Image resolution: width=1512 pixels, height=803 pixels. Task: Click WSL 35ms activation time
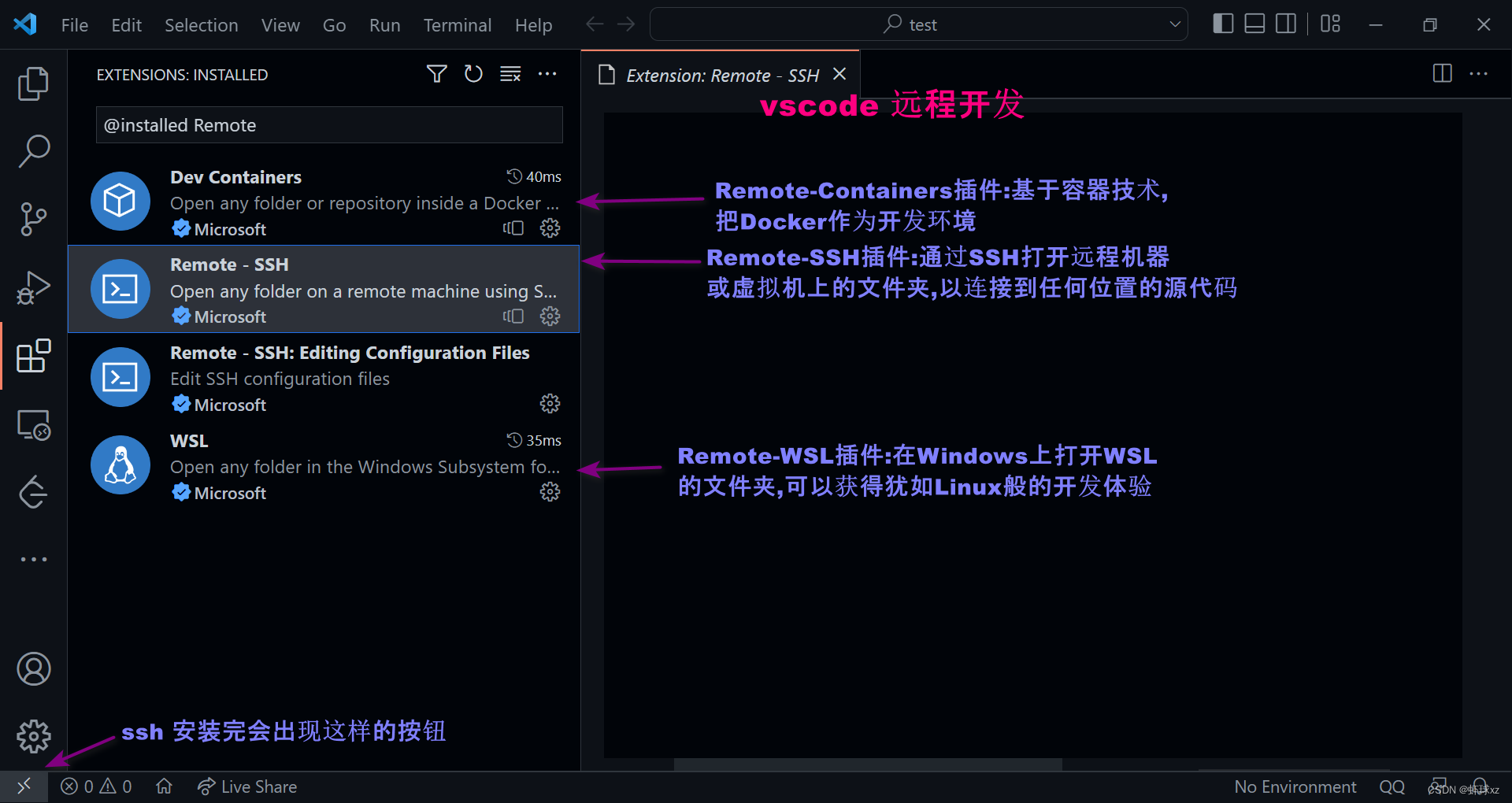pos(534,440)
